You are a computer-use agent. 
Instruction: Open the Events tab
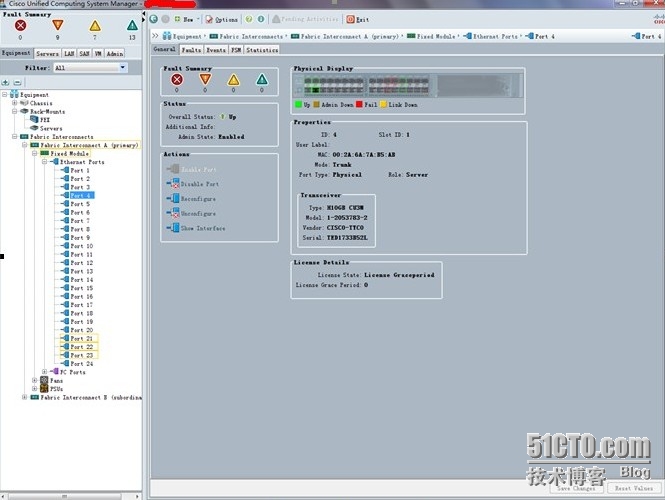(216, 50)
